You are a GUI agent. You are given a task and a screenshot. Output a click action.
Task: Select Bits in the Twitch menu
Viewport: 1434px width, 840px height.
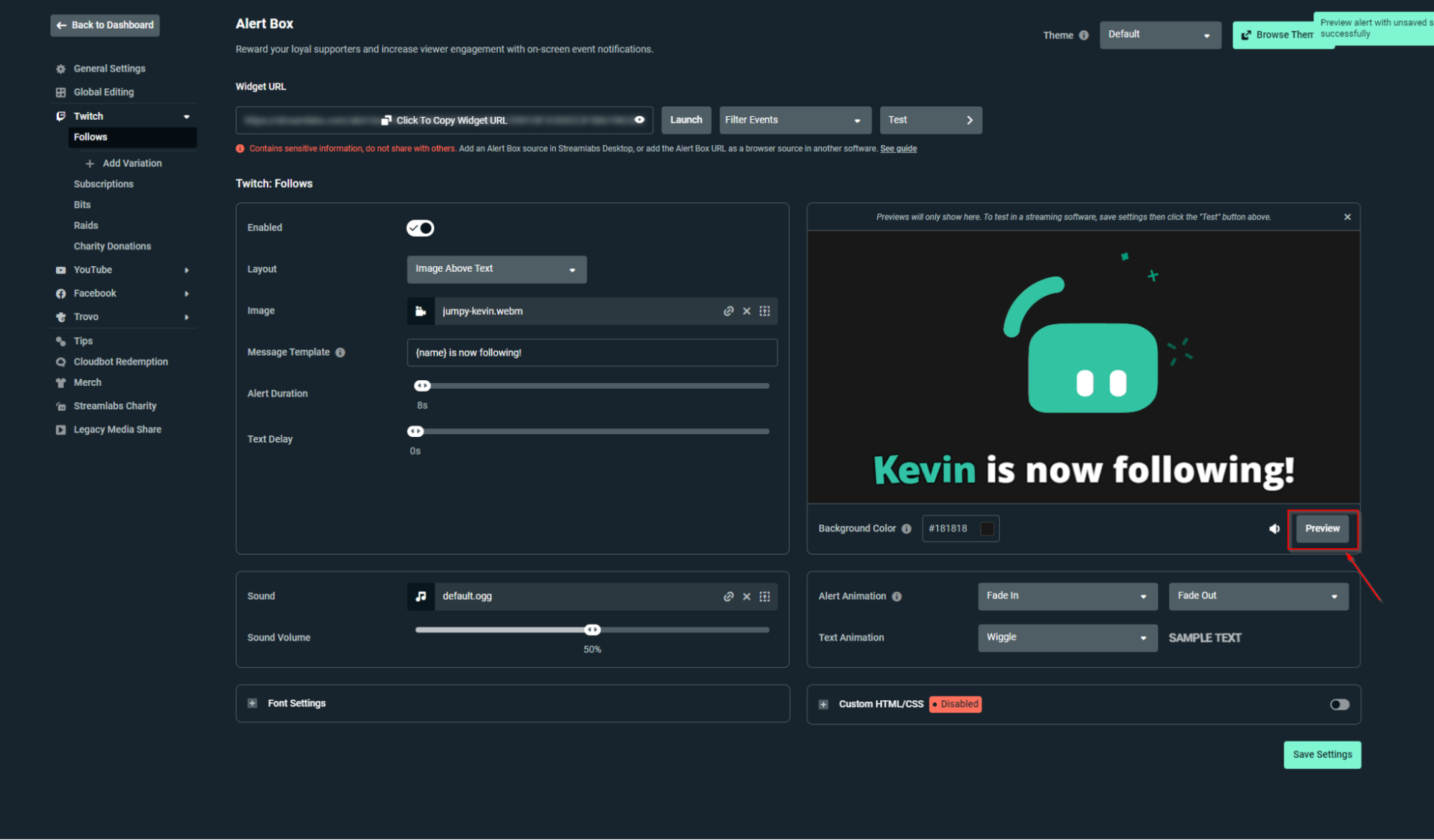[82, 205]
